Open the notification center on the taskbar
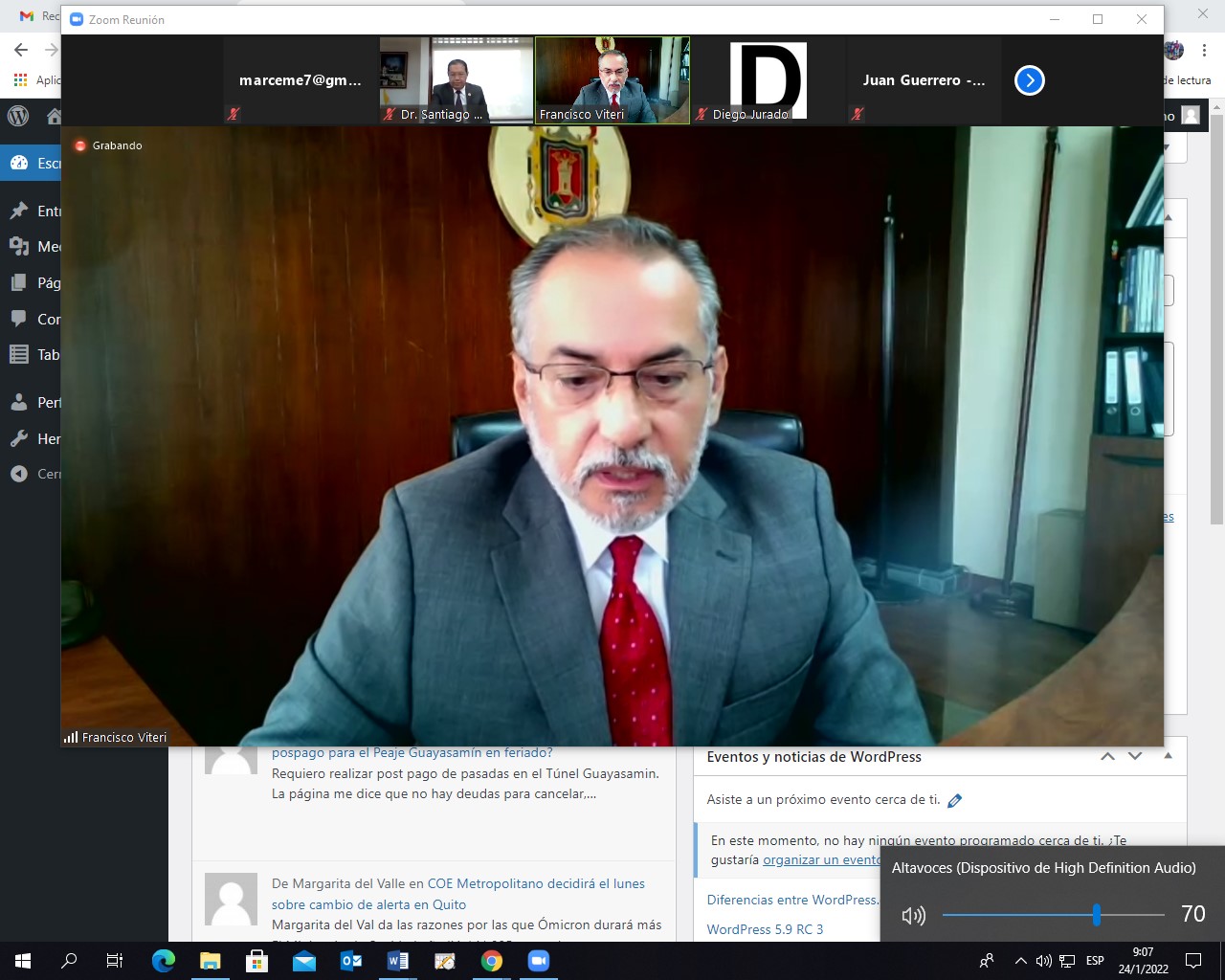Screen dimensions: 1225x980 pos(1193,961)
